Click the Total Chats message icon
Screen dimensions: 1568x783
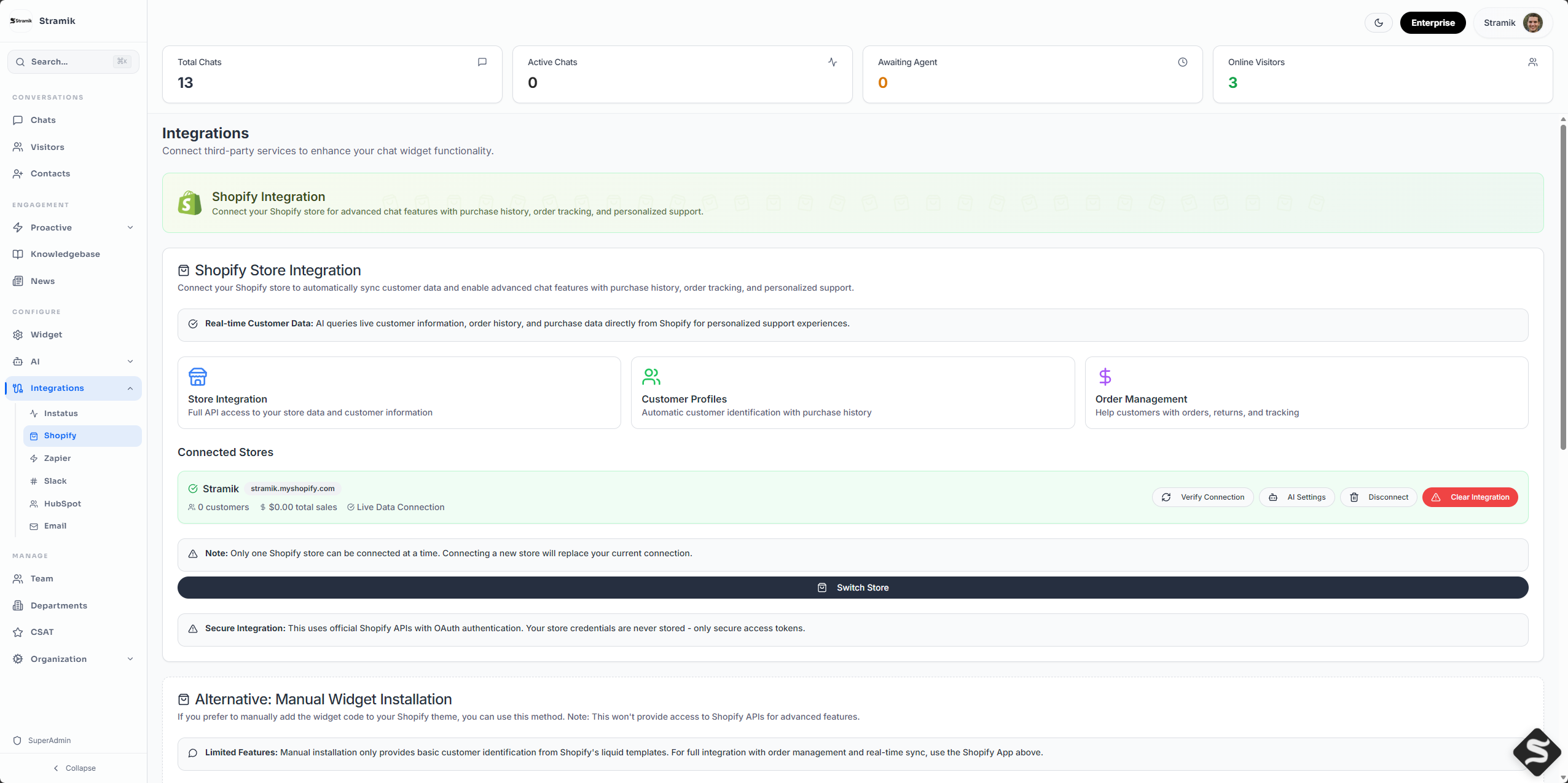(482, 62)
